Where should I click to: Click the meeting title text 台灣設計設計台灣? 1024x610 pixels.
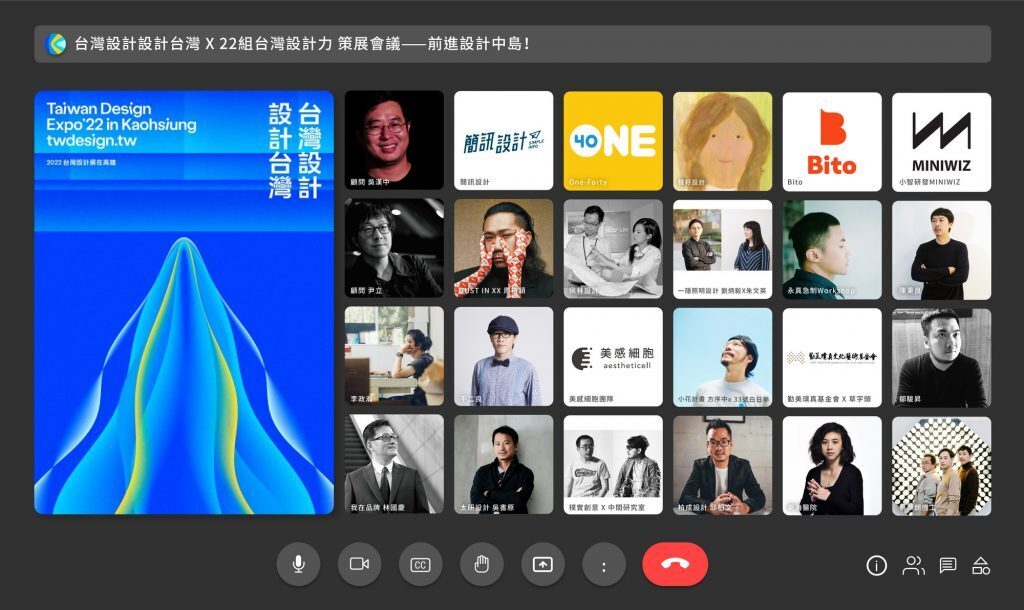pyautogui.click(x=137, y=44)
